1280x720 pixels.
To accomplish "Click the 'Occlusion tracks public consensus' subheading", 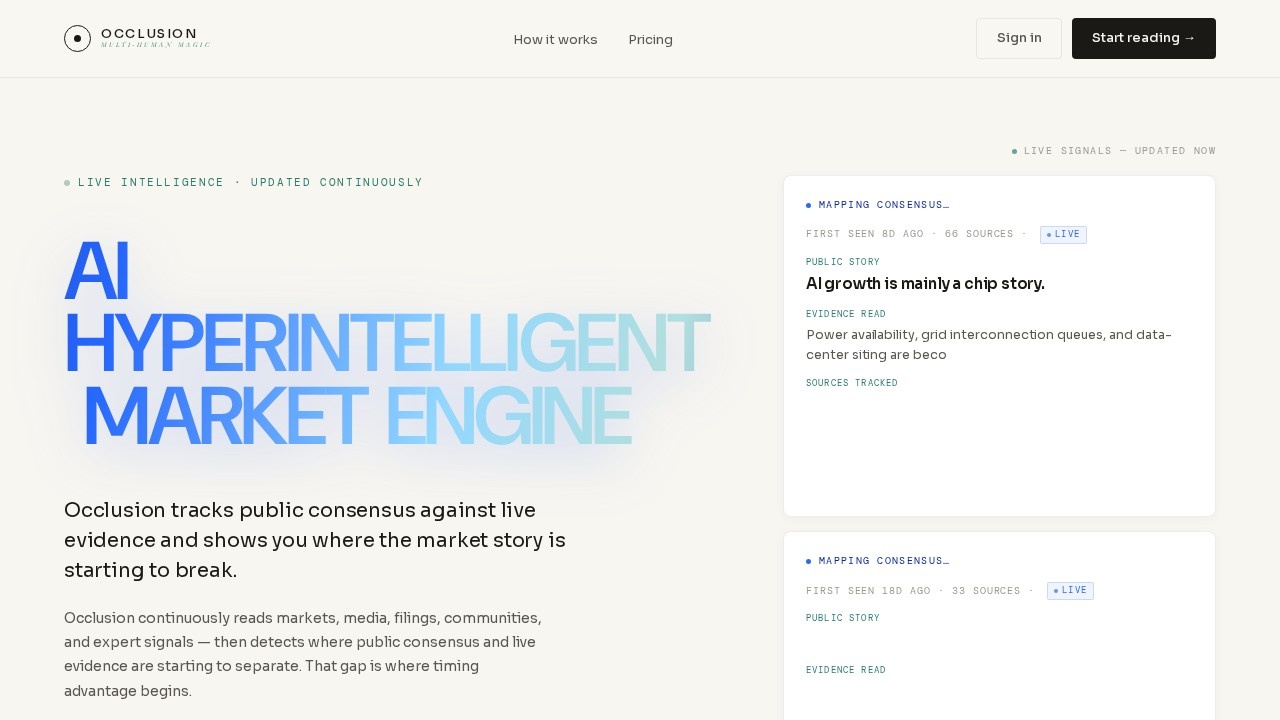I will (x=315, y=540).
